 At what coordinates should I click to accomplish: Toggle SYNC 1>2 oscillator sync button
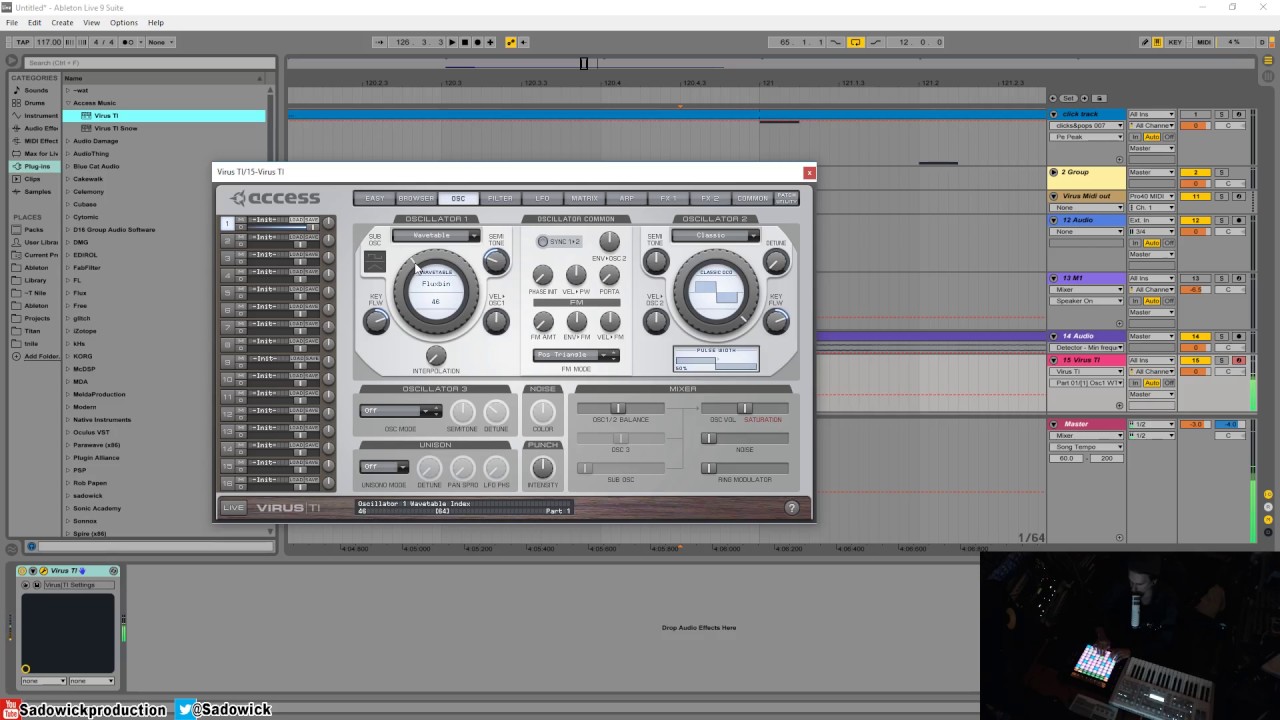[558, 241]
